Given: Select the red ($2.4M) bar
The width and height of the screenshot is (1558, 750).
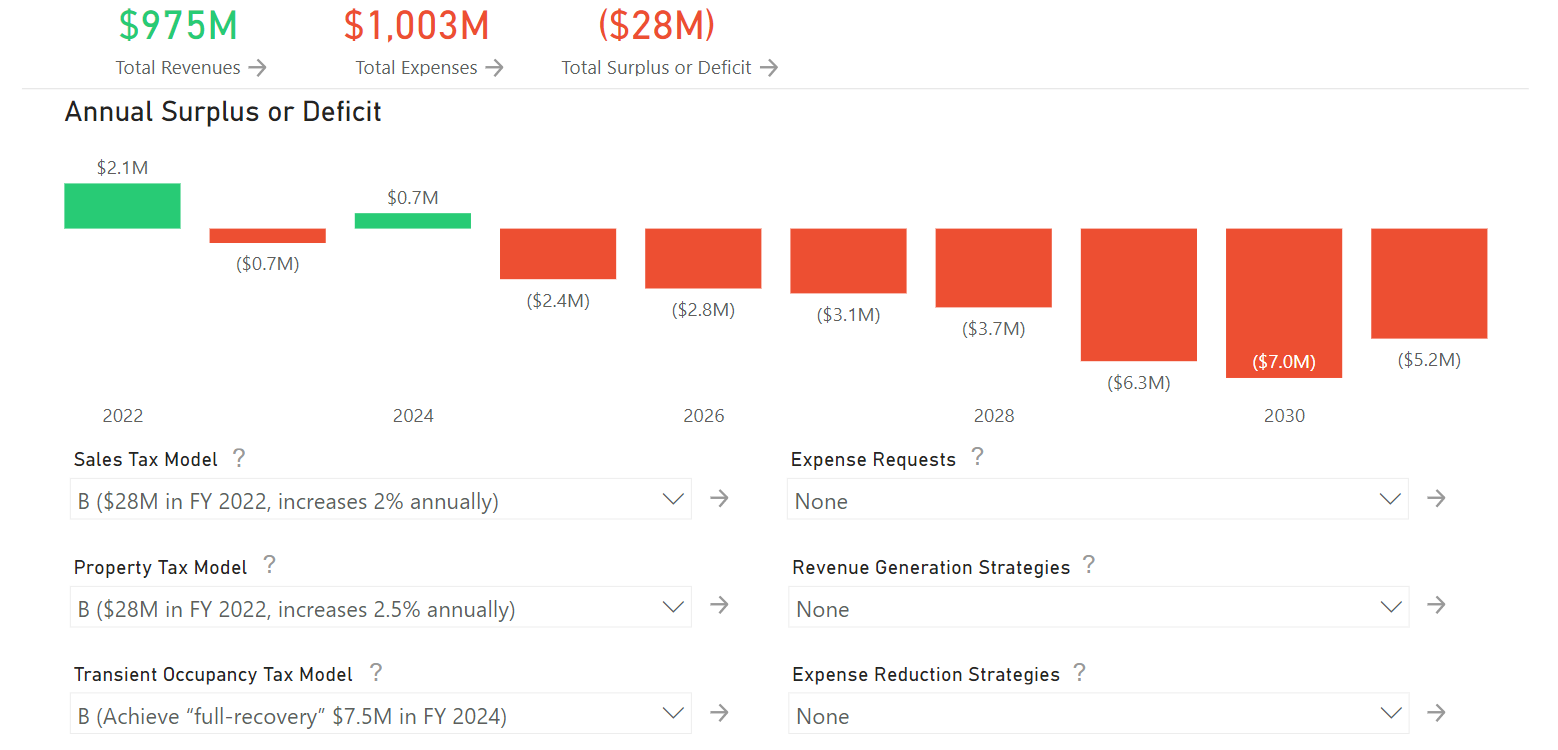Looking at the screenshot, I should coord(558,254).
